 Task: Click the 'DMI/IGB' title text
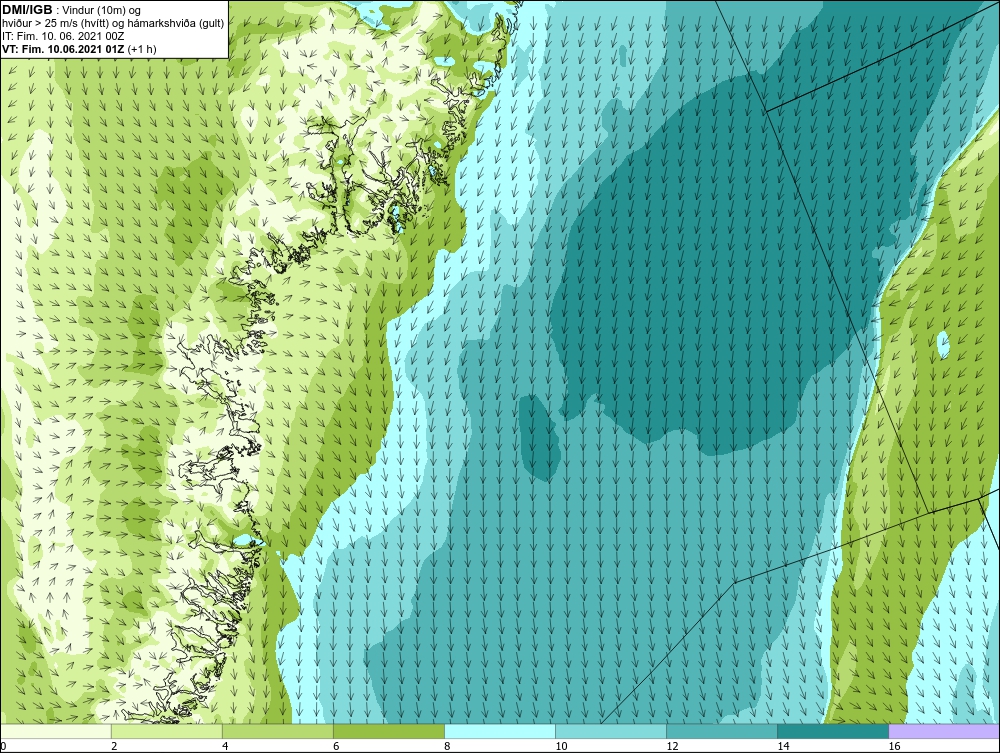[x=27, y=10]
